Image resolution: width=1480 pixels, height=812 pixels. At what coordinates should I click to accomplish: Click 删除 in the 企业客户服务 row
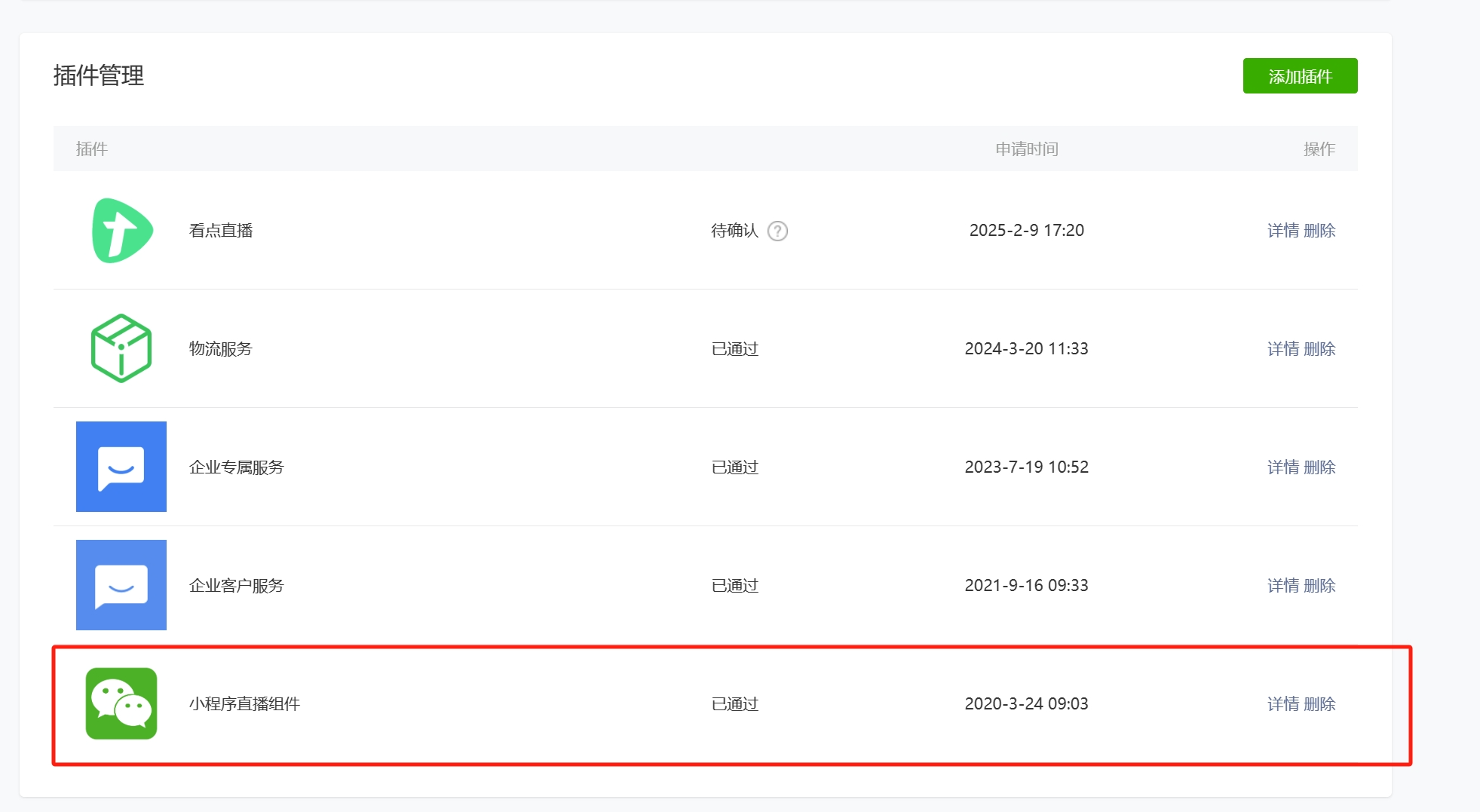coord(1319,586)
